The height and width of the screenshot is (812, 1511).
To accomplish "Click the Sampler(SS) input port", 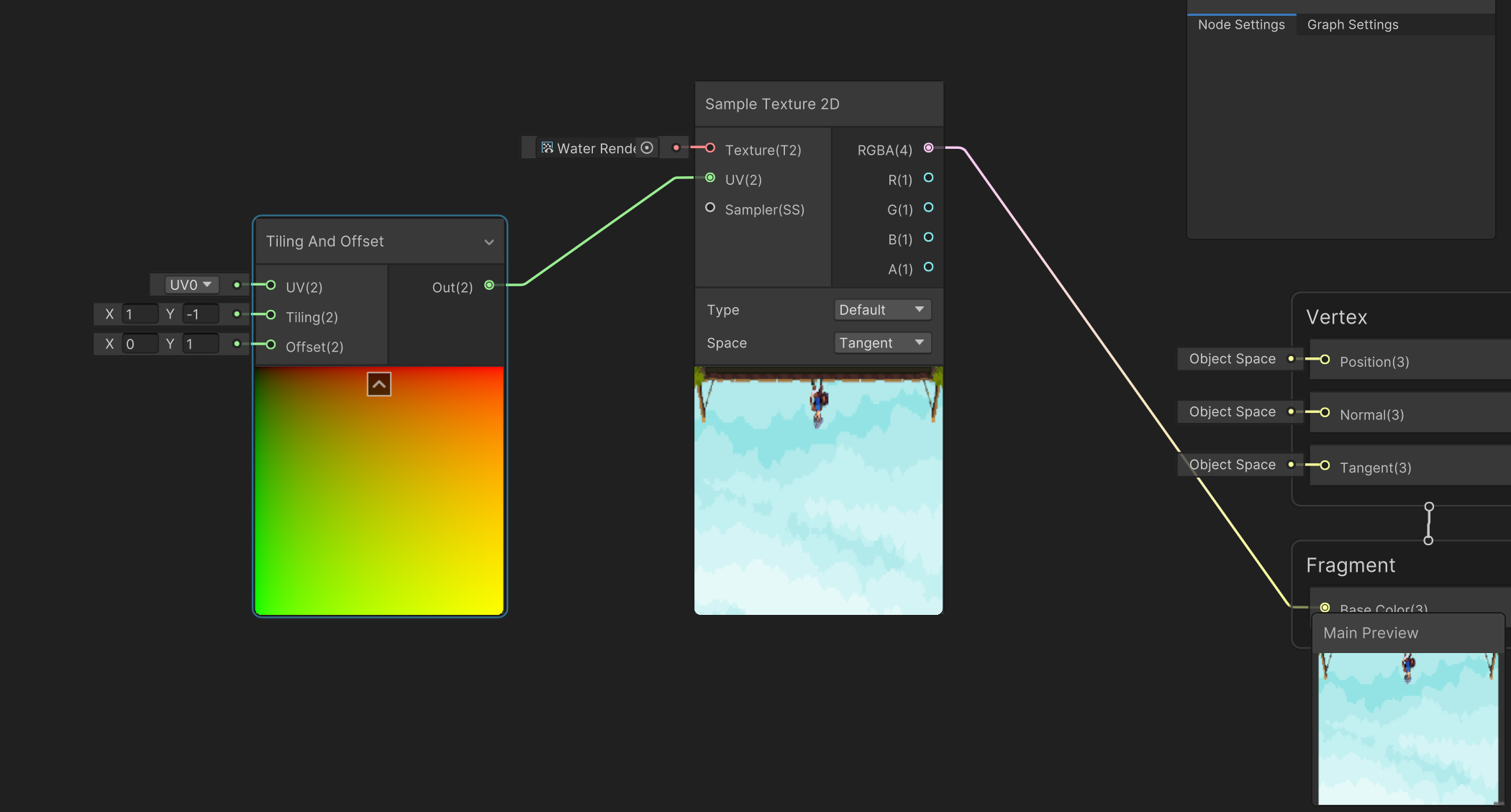I will click(710, 207).
